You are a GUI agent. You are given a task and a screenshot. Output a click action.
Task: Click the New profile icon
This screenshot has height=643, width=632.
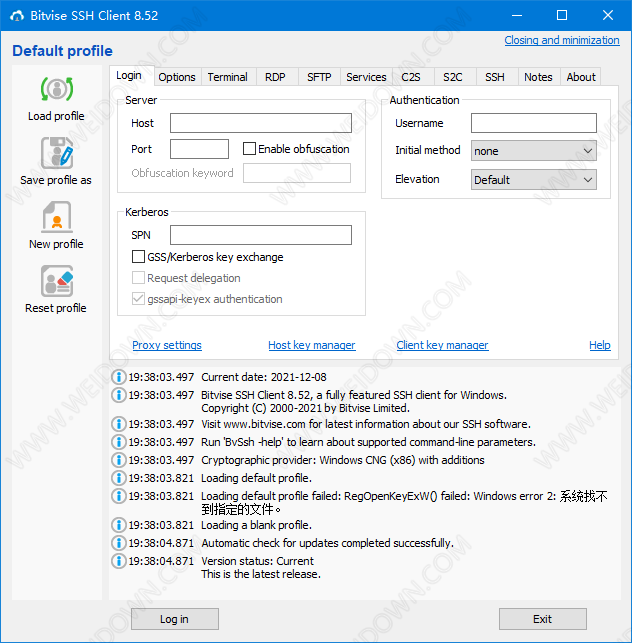(x=57, y=217)
